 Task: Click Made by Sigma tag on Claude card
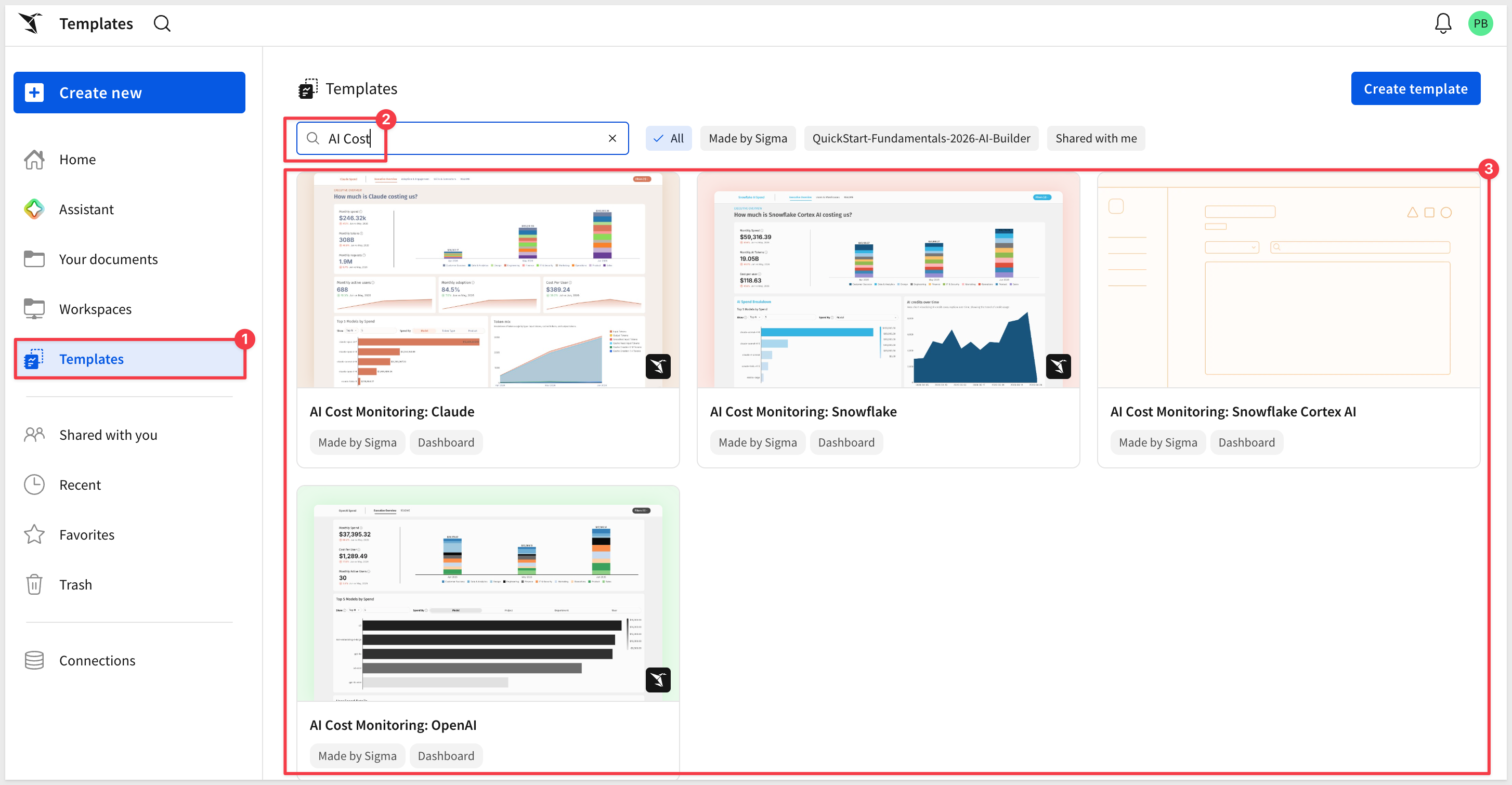[357, 442]
